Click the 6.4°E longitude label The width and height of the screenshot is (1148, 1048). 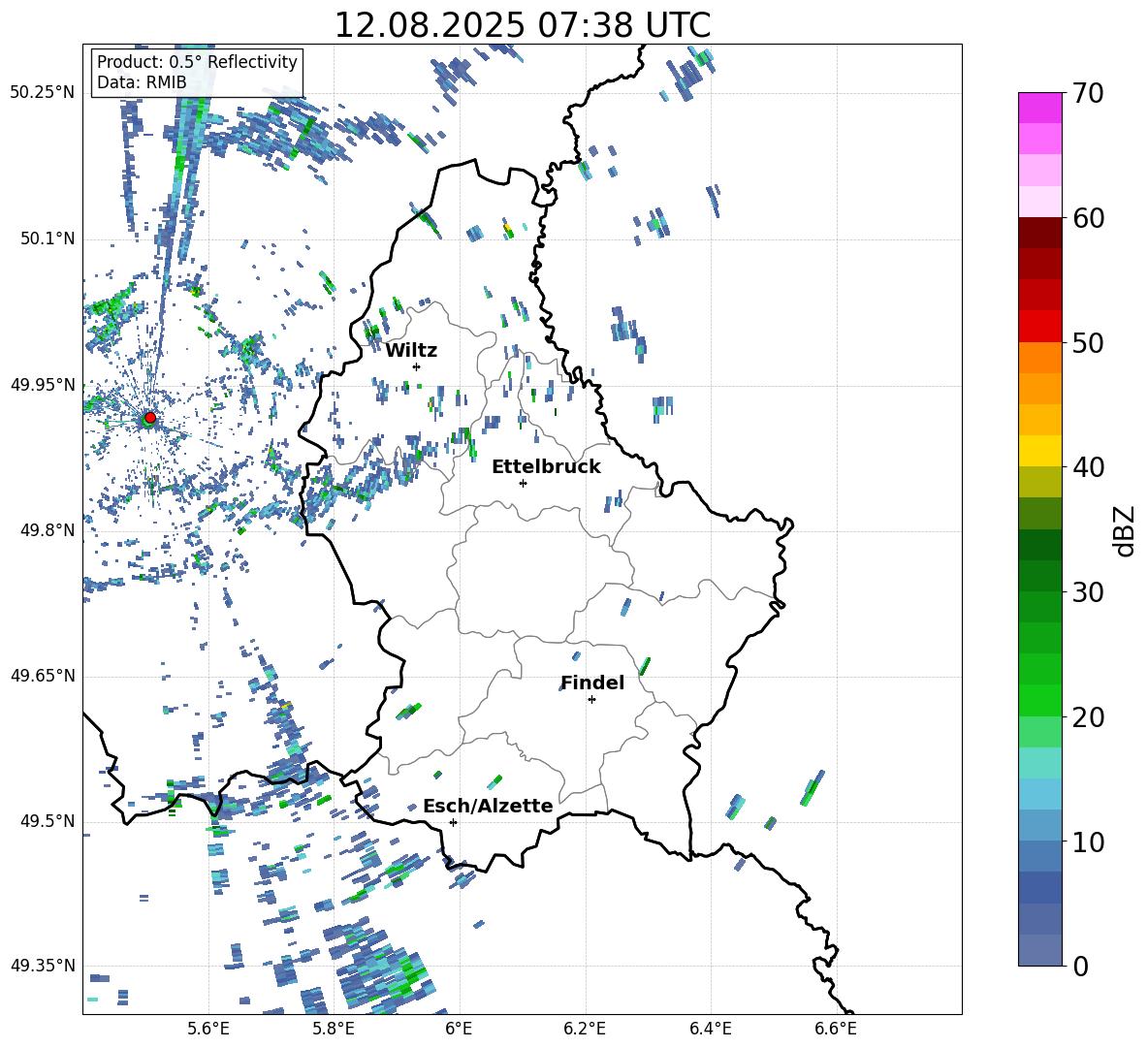click(710, 1029)
